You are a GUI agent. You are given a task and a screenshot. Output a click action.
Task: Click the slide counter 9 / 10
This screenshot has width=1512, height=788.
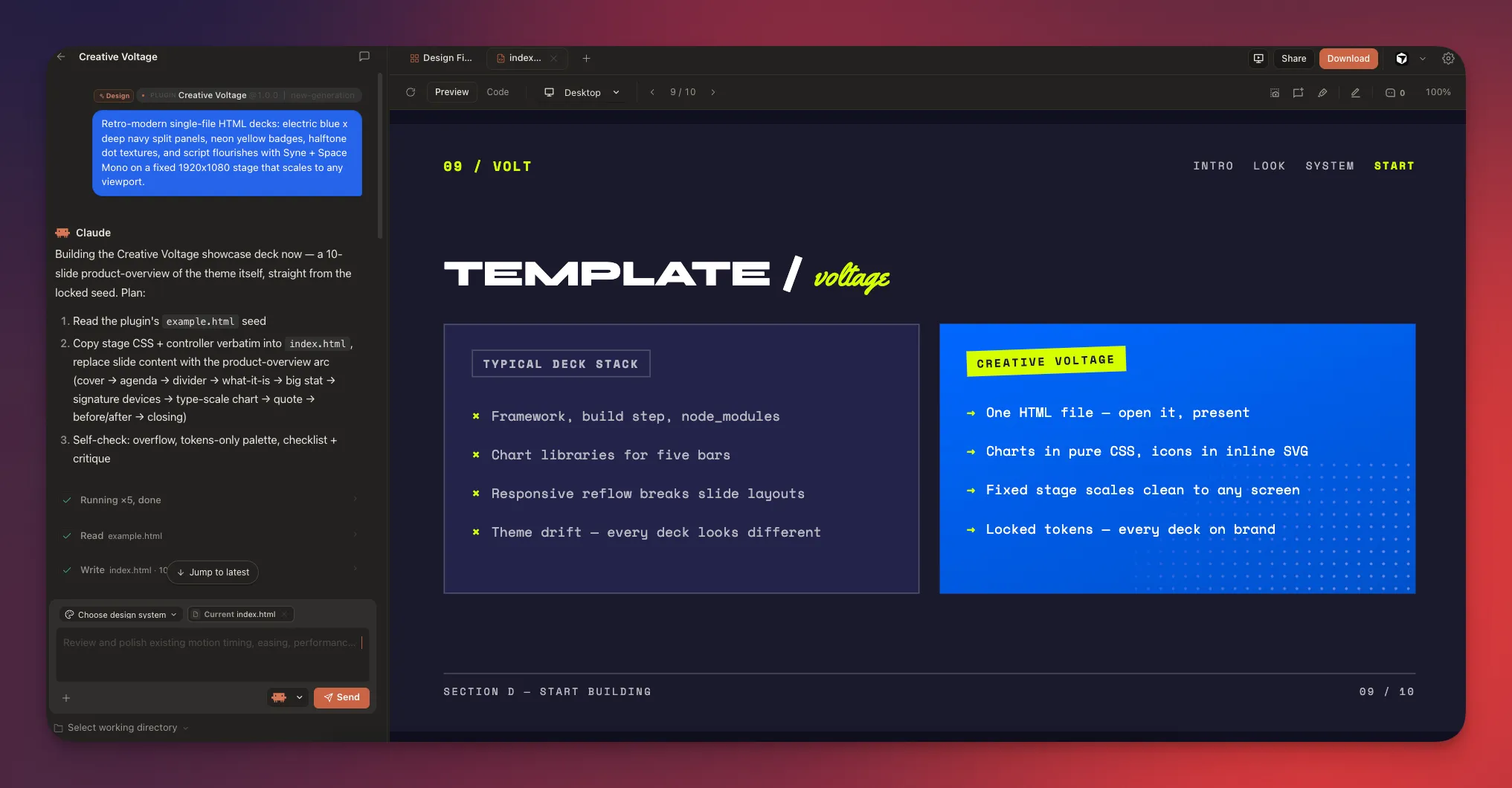683,92
